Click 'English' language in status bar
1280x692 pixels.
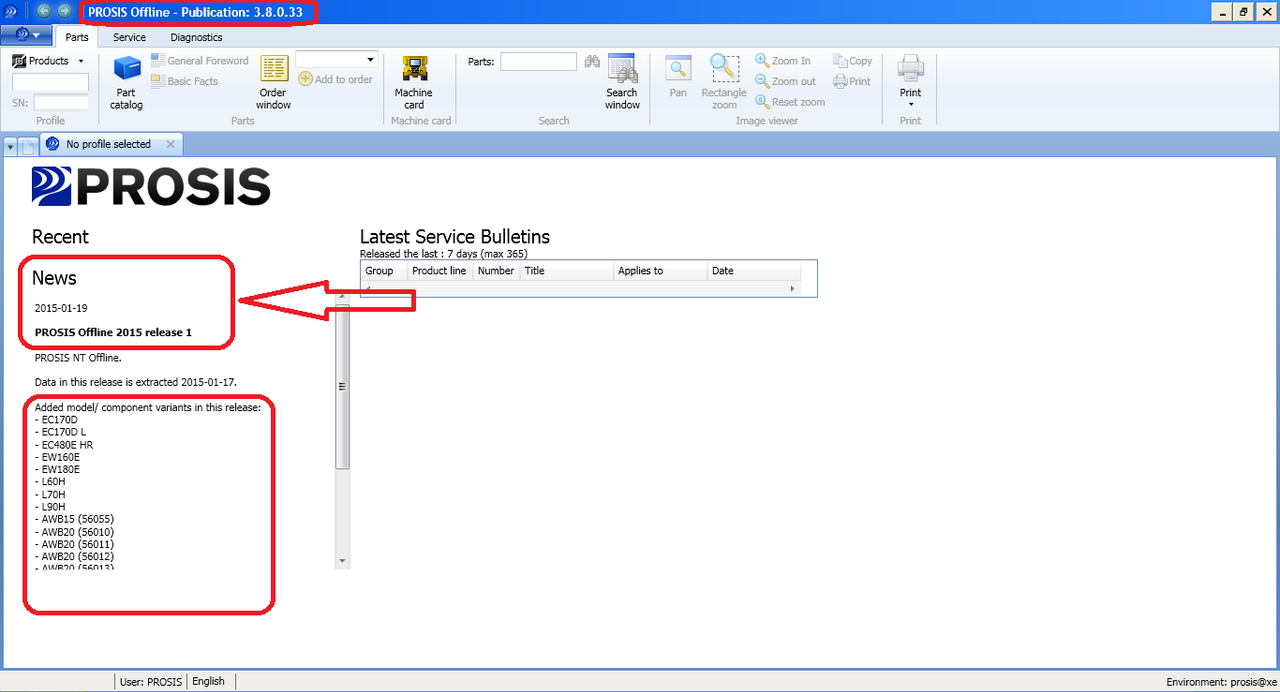point(209,681)
